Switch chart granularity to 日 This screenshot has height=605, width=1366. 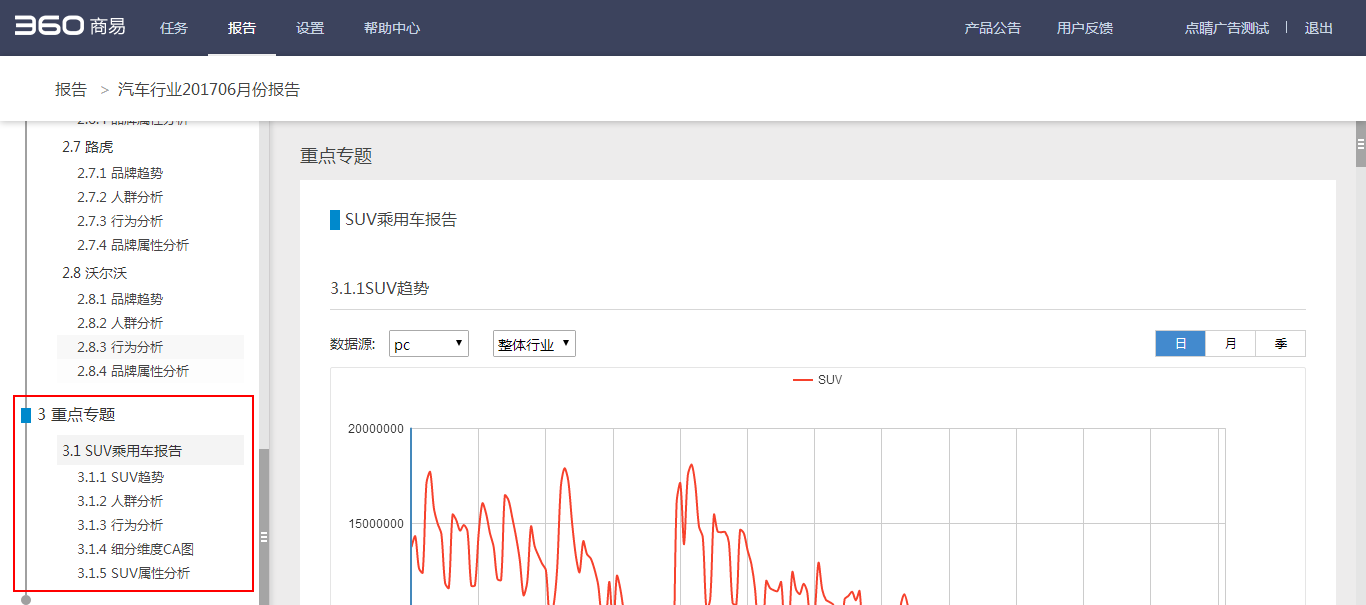(x=1180, y=344)
